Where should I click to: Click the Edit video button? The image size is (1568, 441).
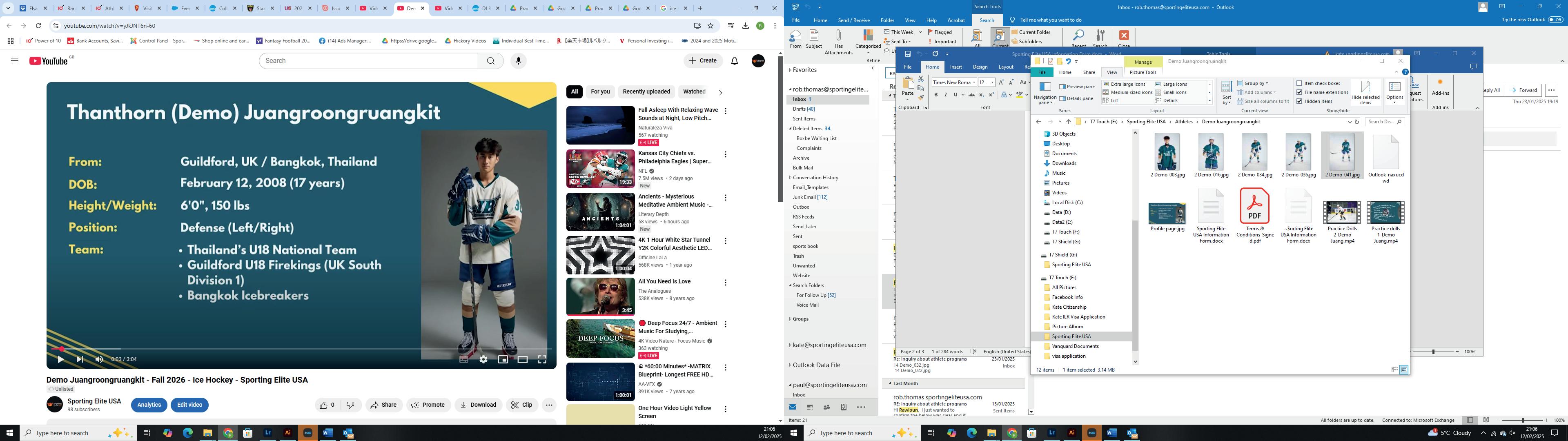189,405
